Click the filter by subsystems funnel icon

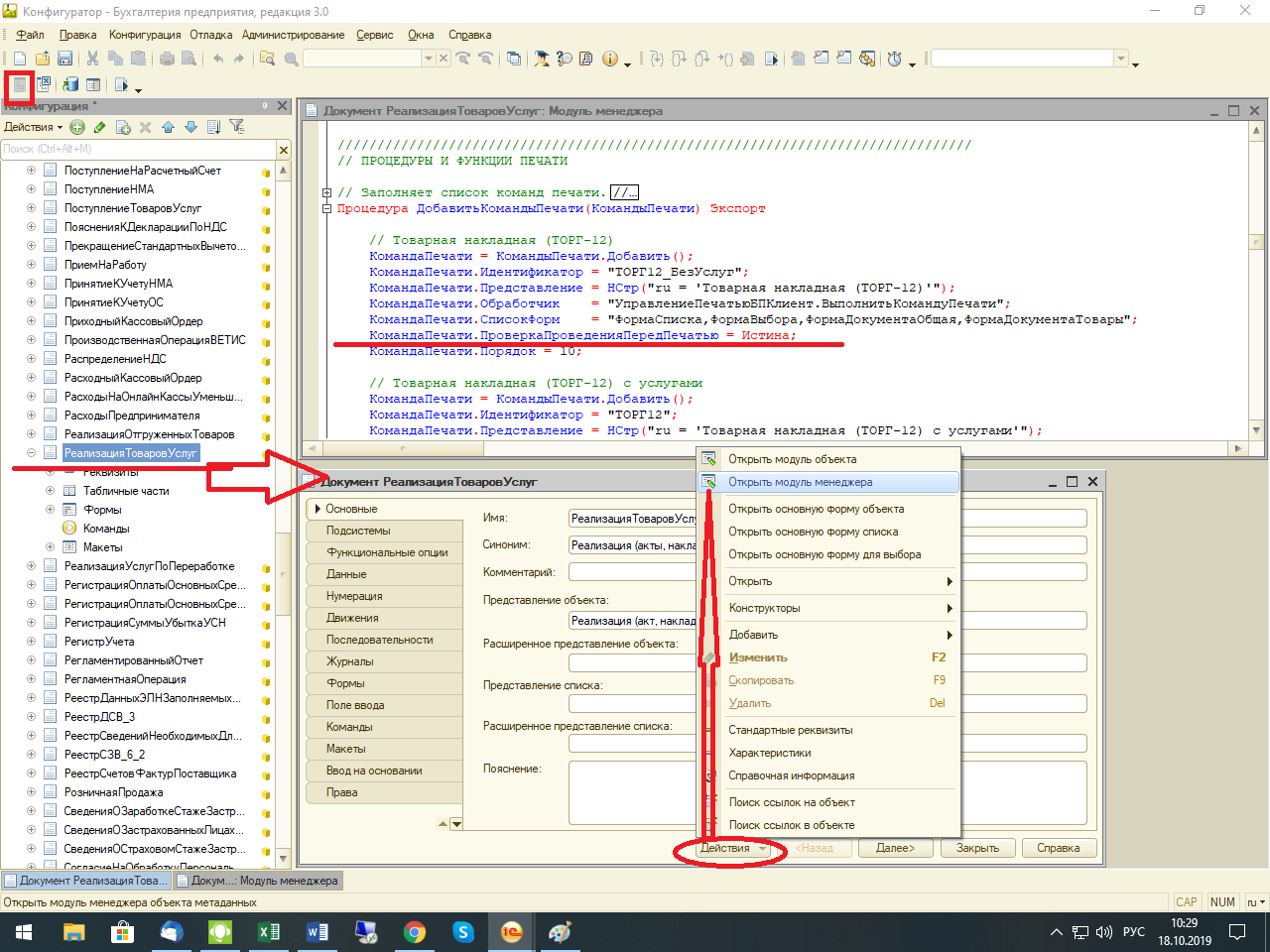coord(236,127)
